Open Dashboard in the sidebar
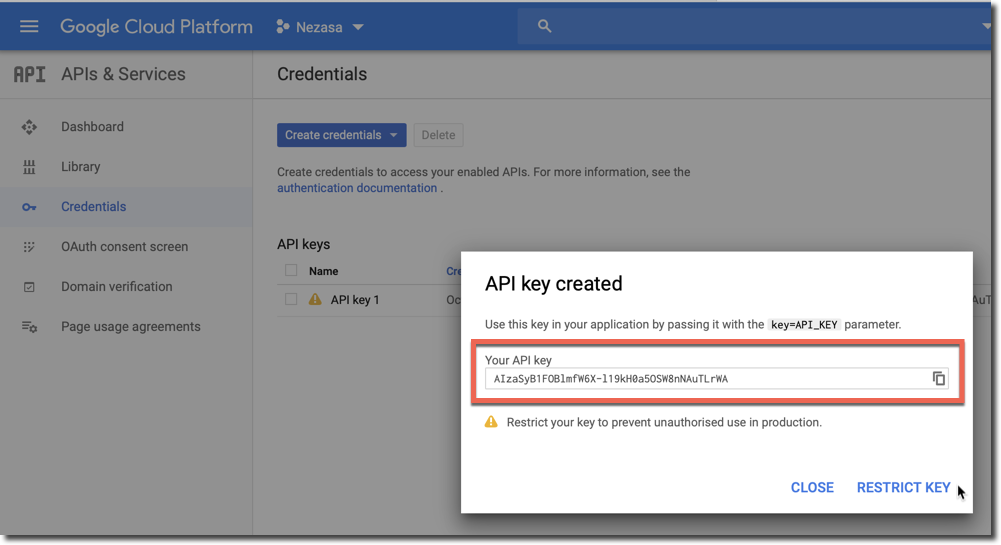 [93, 126]
